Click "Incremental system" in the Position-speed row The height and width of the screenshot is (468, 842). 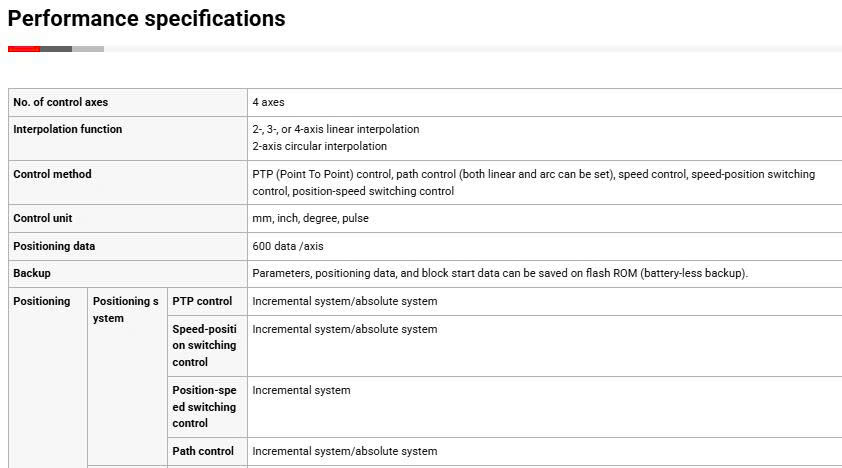[301, 390]
